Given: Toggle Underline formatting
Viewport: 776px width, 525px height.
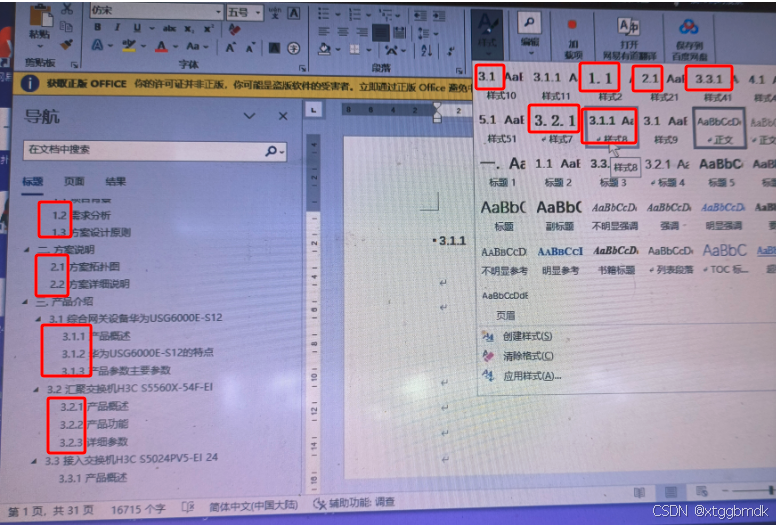Looking at the screenshot, I should [x=137, y=28].
